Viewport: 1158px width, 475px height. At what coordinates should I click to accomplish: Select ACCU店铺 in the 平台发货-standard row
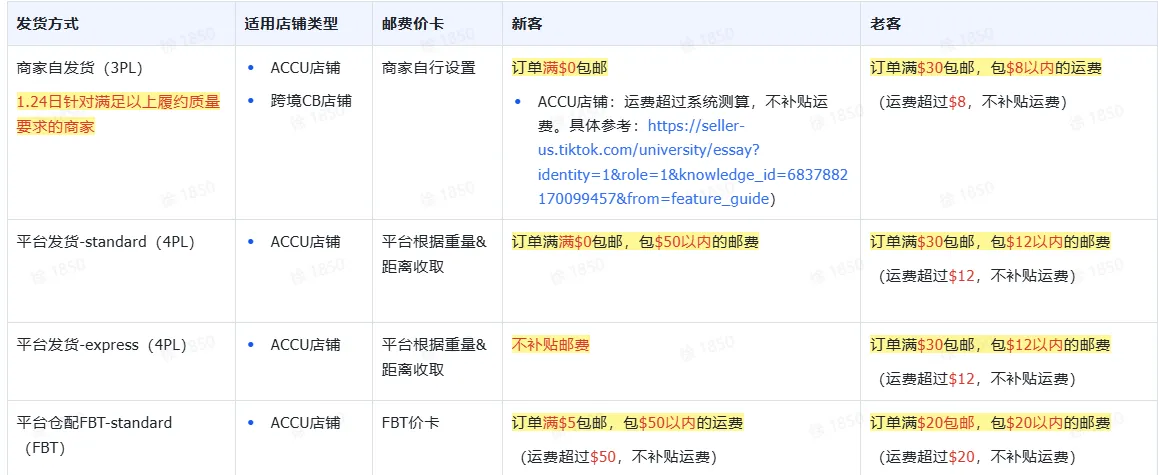305,242
